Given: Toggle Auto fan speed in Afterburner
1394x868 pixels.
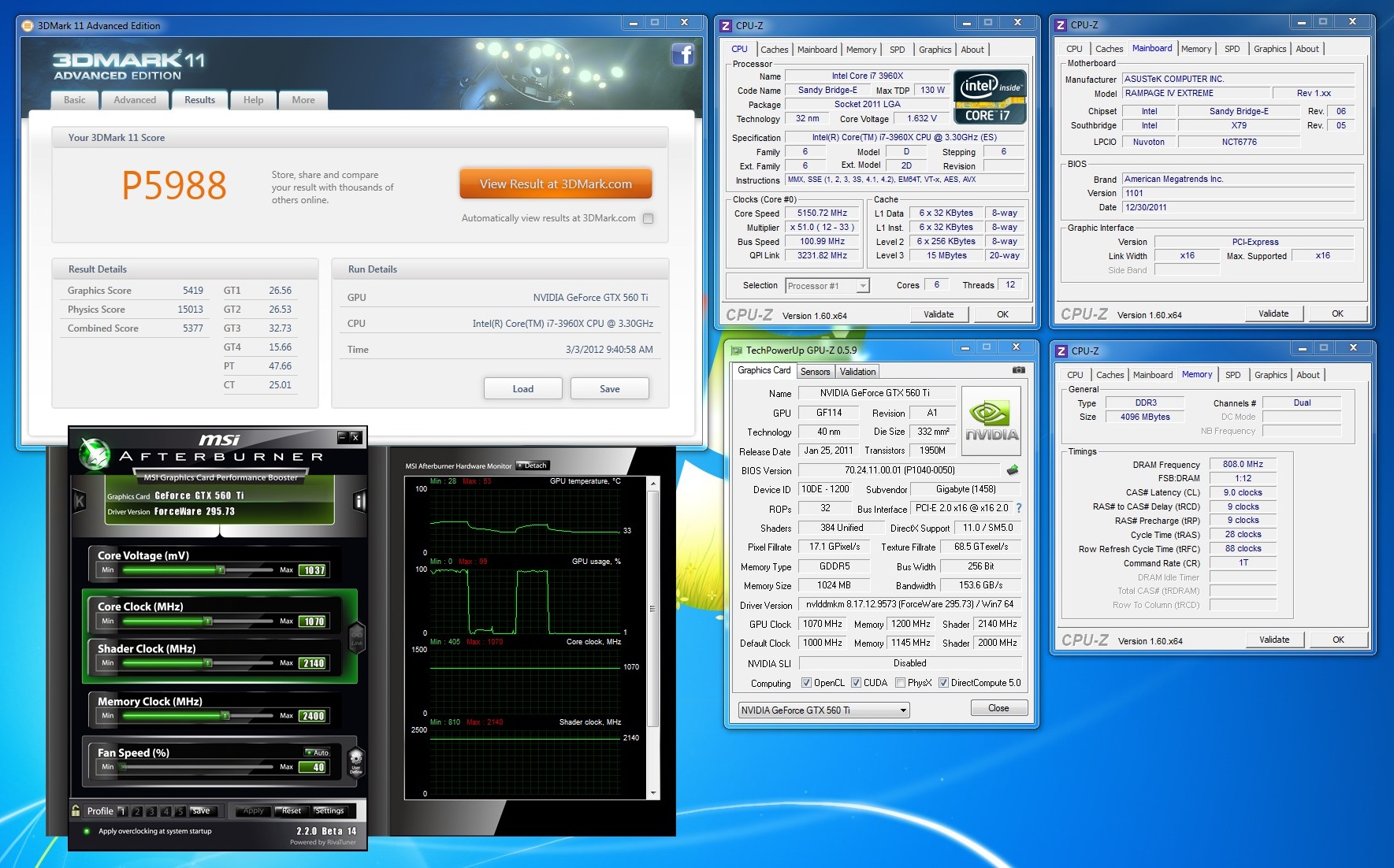Looking at the screenshot, I should [318, 752].
